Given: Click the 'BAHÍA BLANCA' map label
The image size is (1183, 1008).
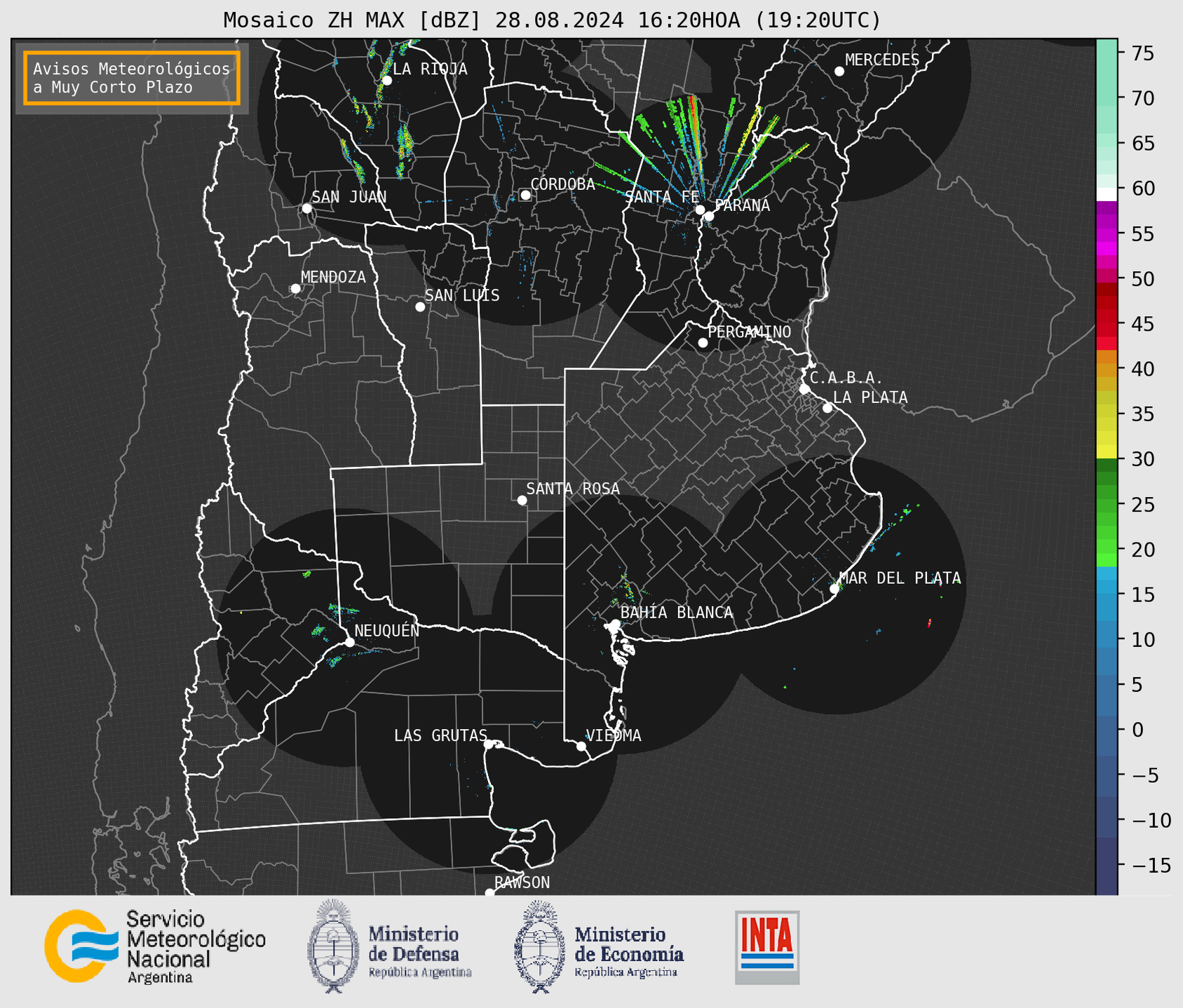Looking at the screenshot, I should pos(677,613).
